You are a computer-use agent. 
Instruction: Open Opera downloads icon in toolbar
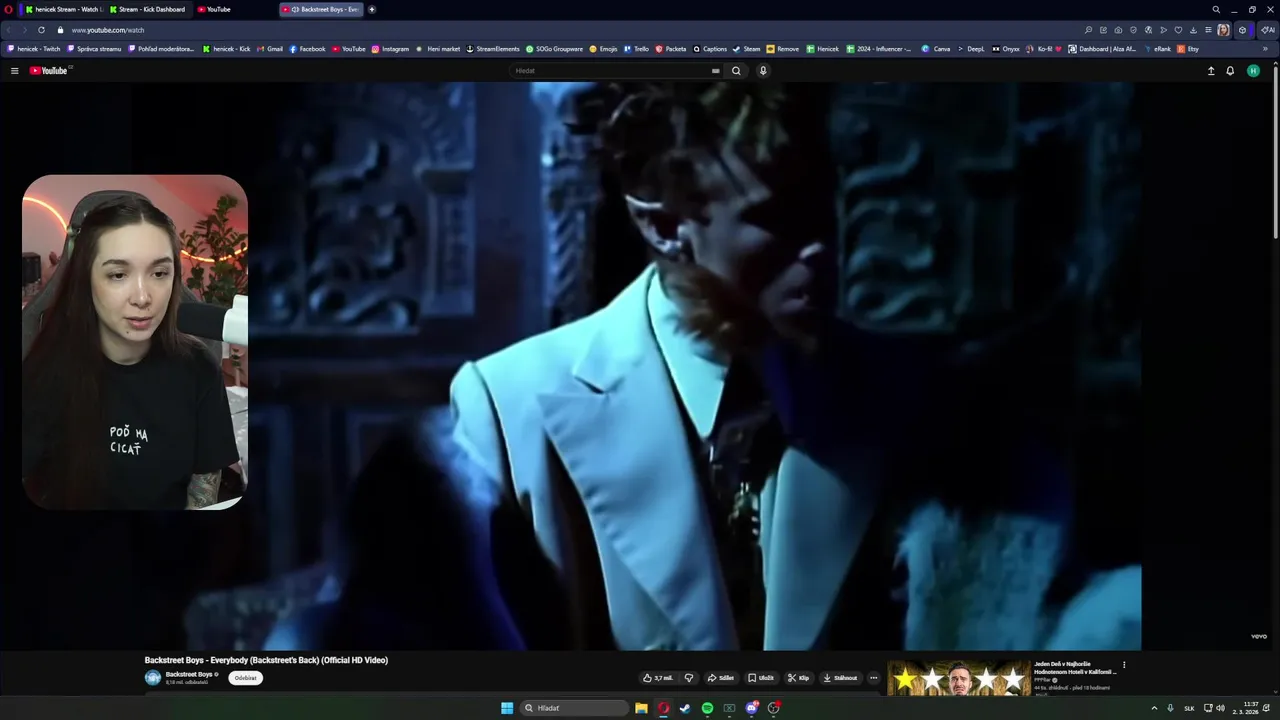1193,30
